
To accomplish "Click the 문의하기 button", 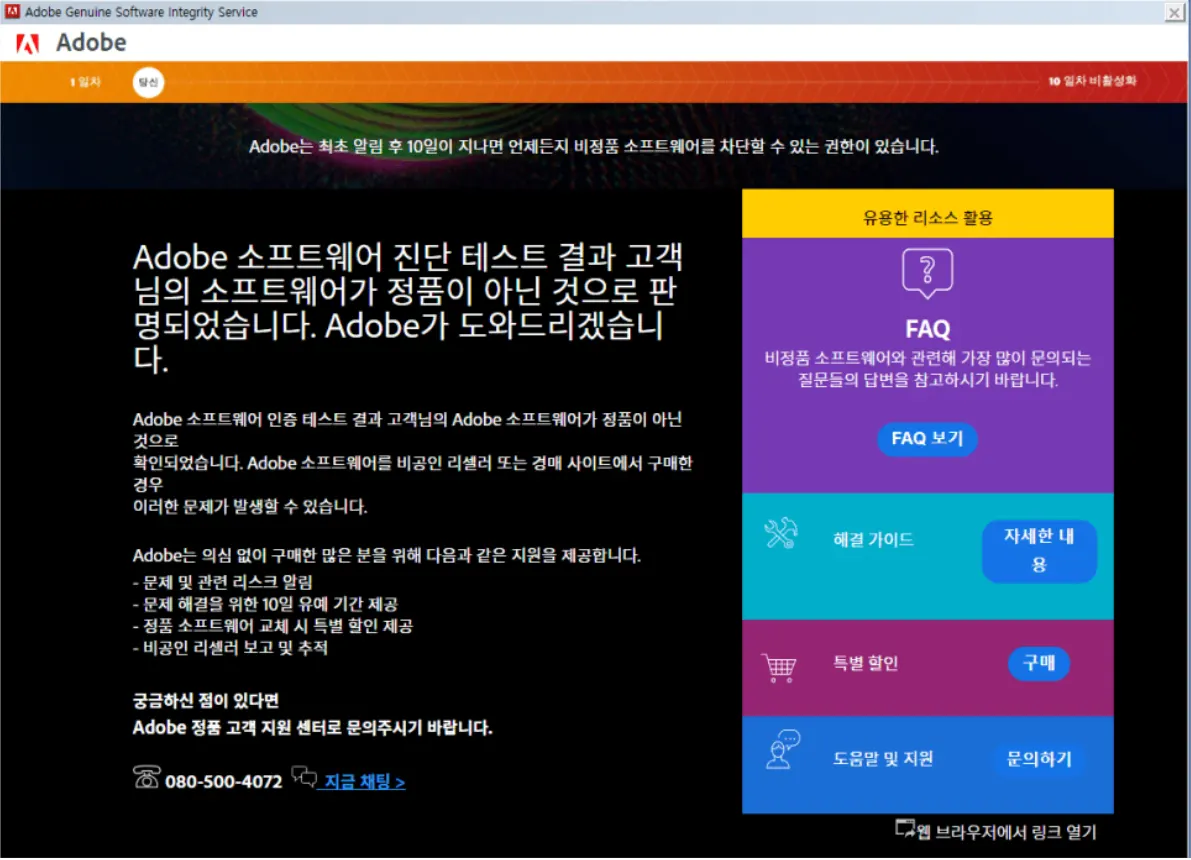I will click(1038, 761).
